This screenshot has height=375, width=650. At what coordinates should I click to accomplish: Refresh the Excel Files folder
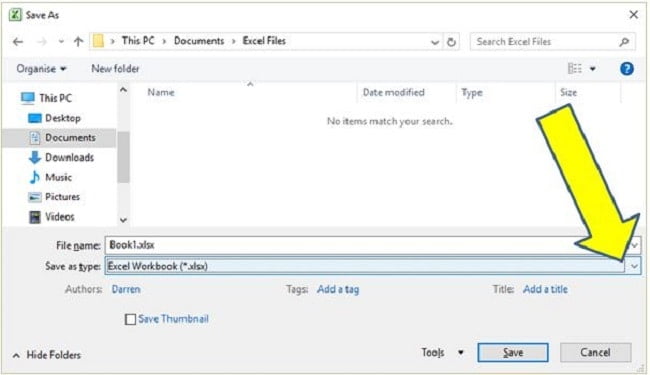[451, 41]
